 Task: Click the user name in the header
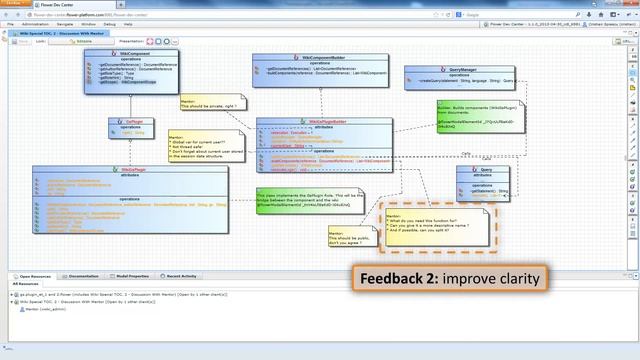click(612, 24)
